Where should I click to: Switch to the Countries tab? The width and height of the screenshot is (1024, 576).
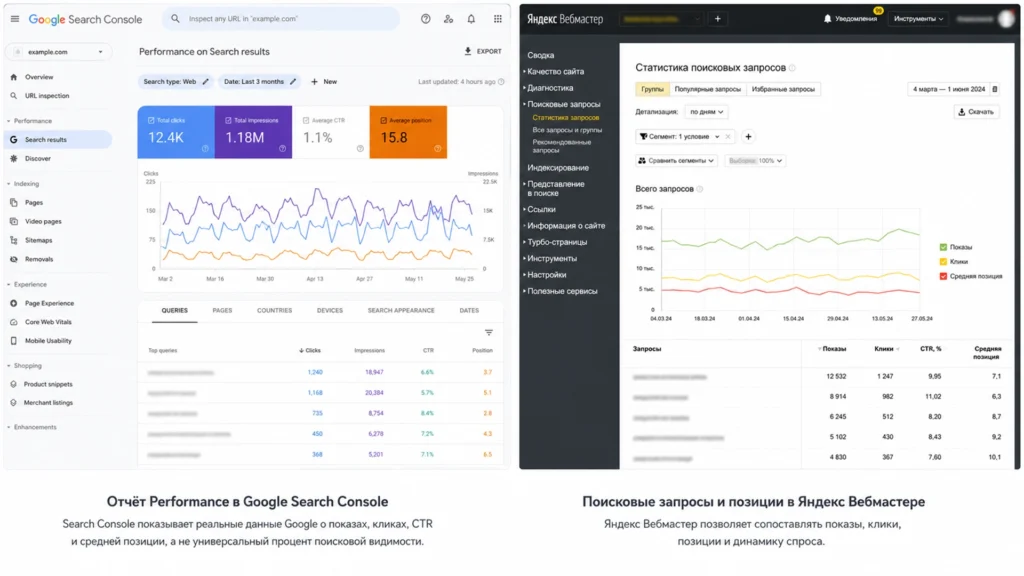pos(274,311)
